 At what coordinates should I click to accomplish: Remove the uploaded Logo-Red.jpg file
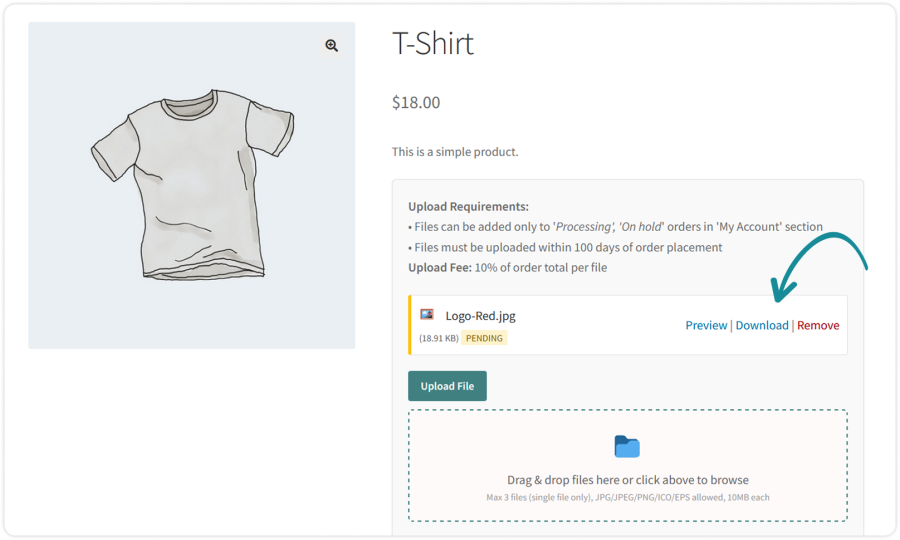point(818,325)
